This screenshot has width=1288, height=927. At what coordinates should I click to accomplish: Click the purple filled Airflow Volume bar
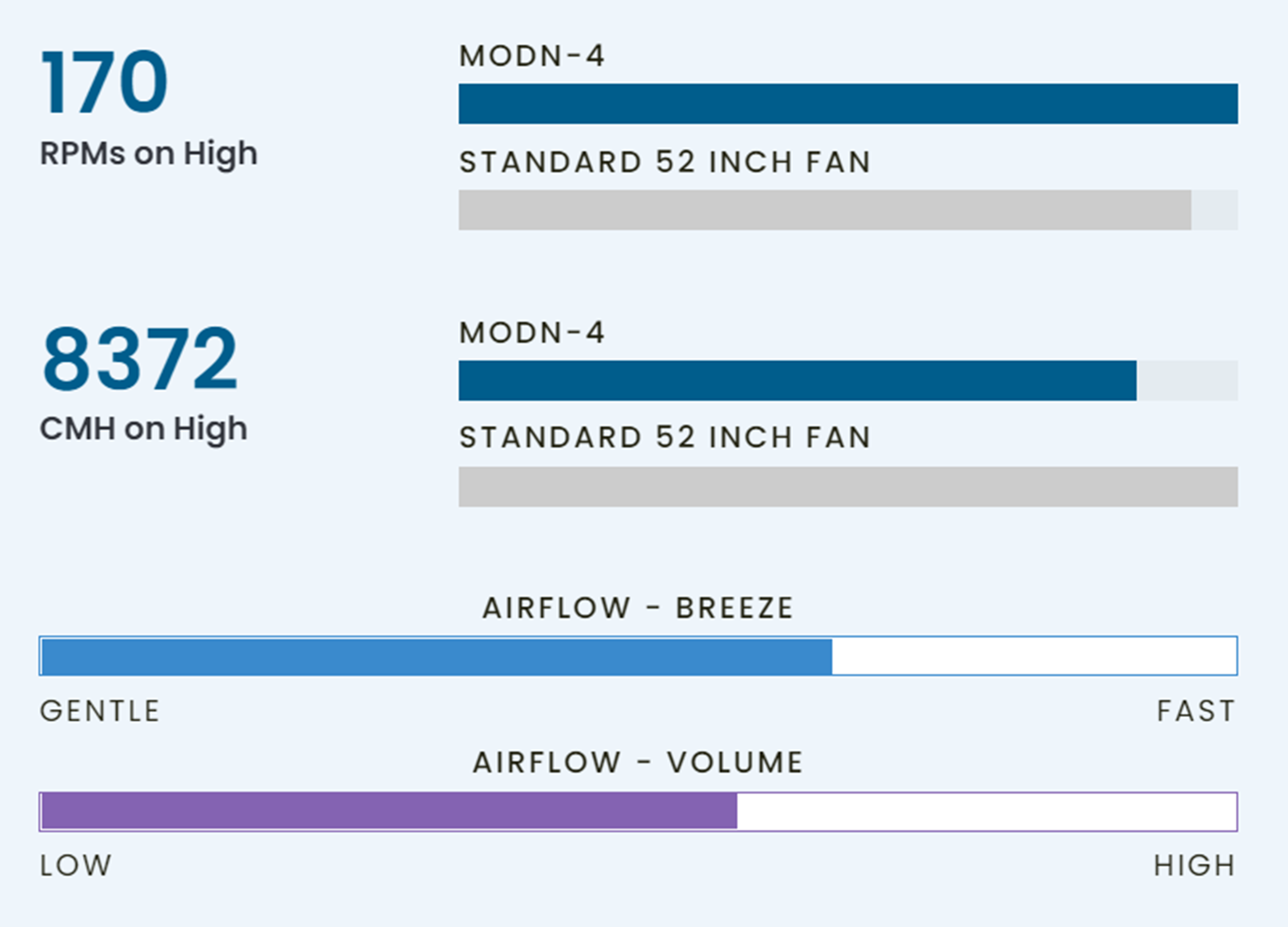(x=389, y=811)
